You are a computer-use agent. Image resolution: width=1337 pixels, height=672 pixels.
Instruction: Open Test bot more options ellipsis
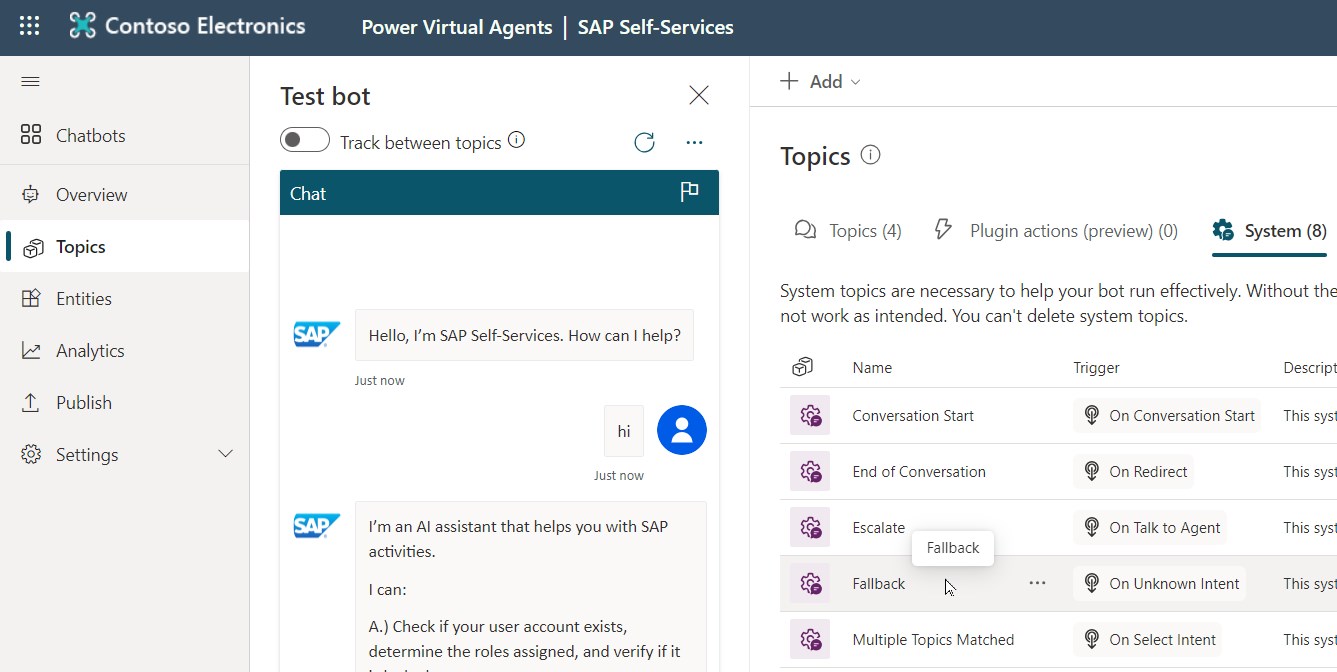coord(695,143)
